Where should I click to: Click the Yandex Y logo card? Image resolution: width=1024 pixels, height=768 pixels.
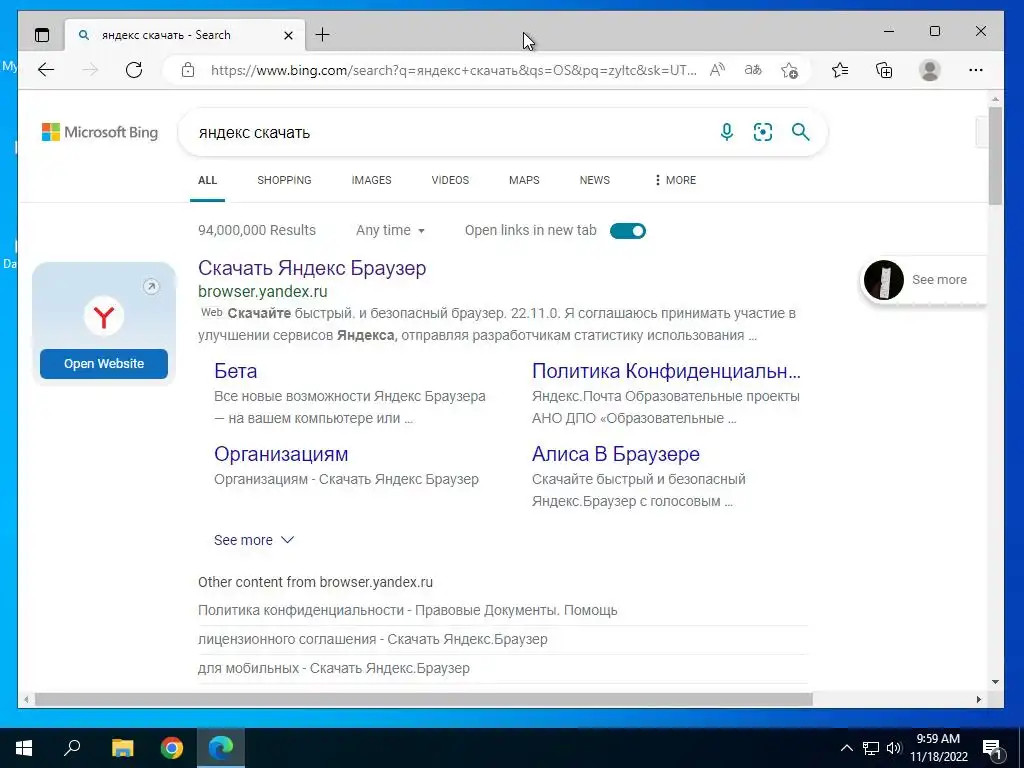104,317
